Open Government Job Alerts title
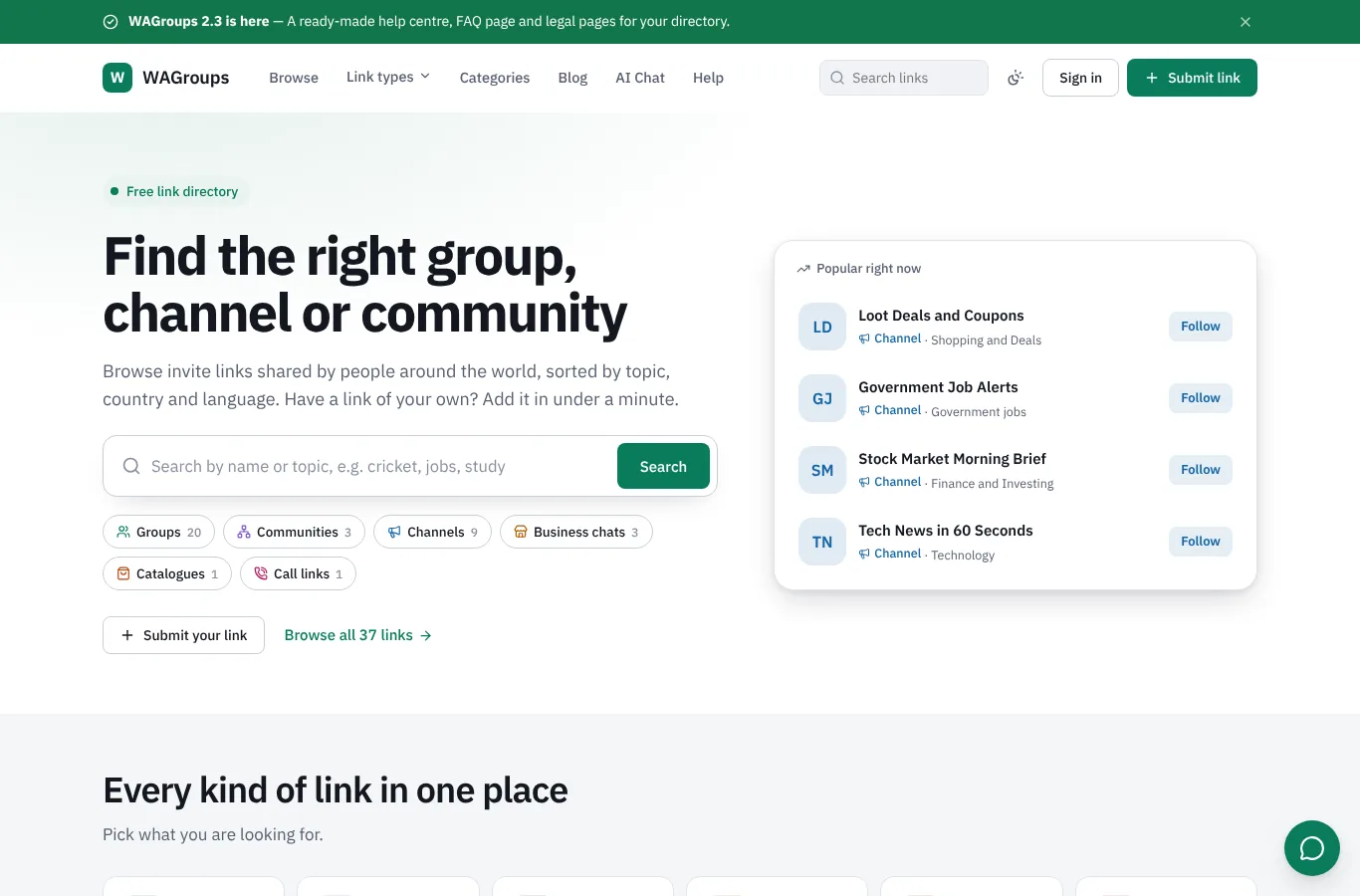Image resolution: width=1360 pixels, height=896 pixels. (938, 387)
